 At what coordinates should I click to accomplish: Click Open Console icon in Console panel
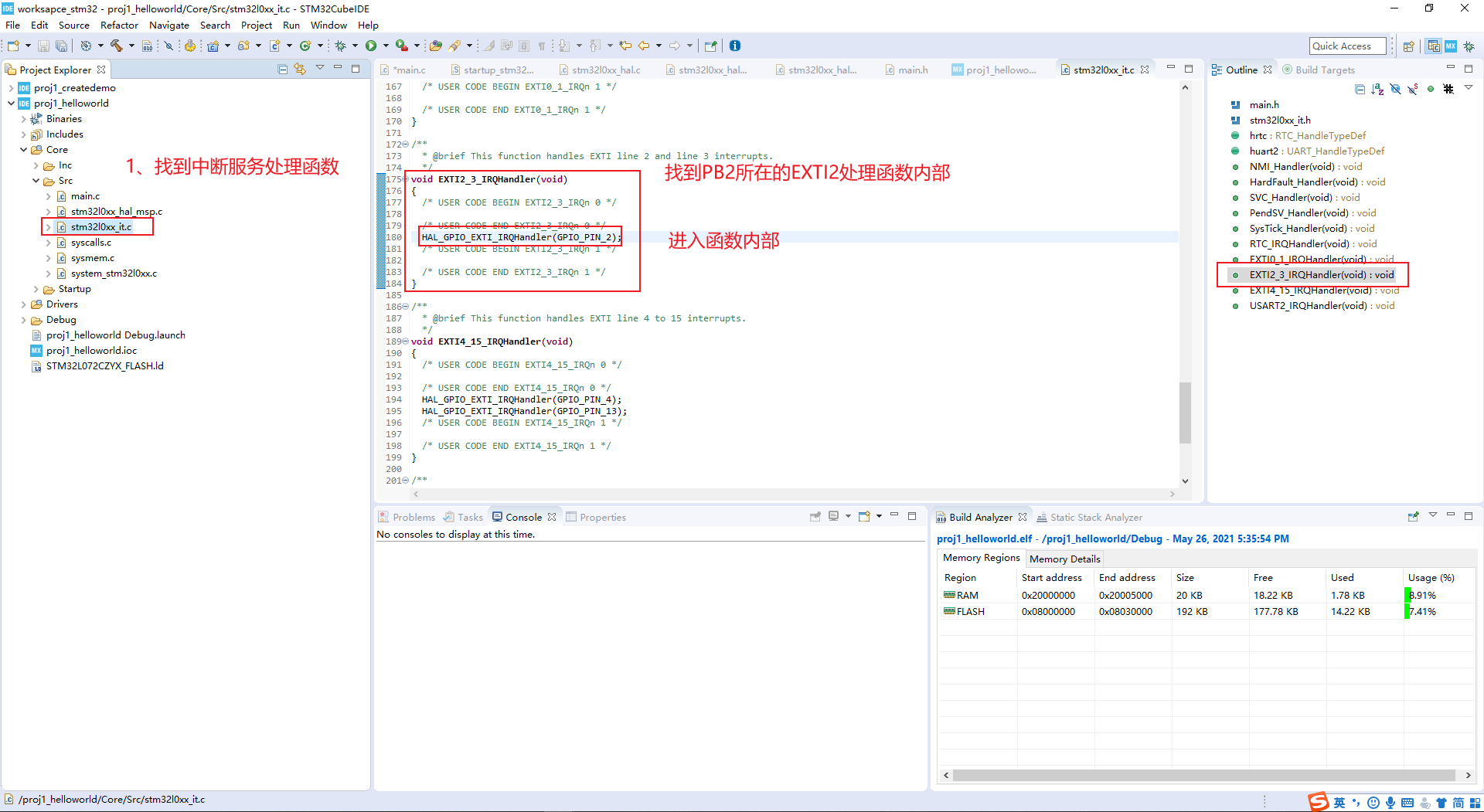click(x=864, y=516)
